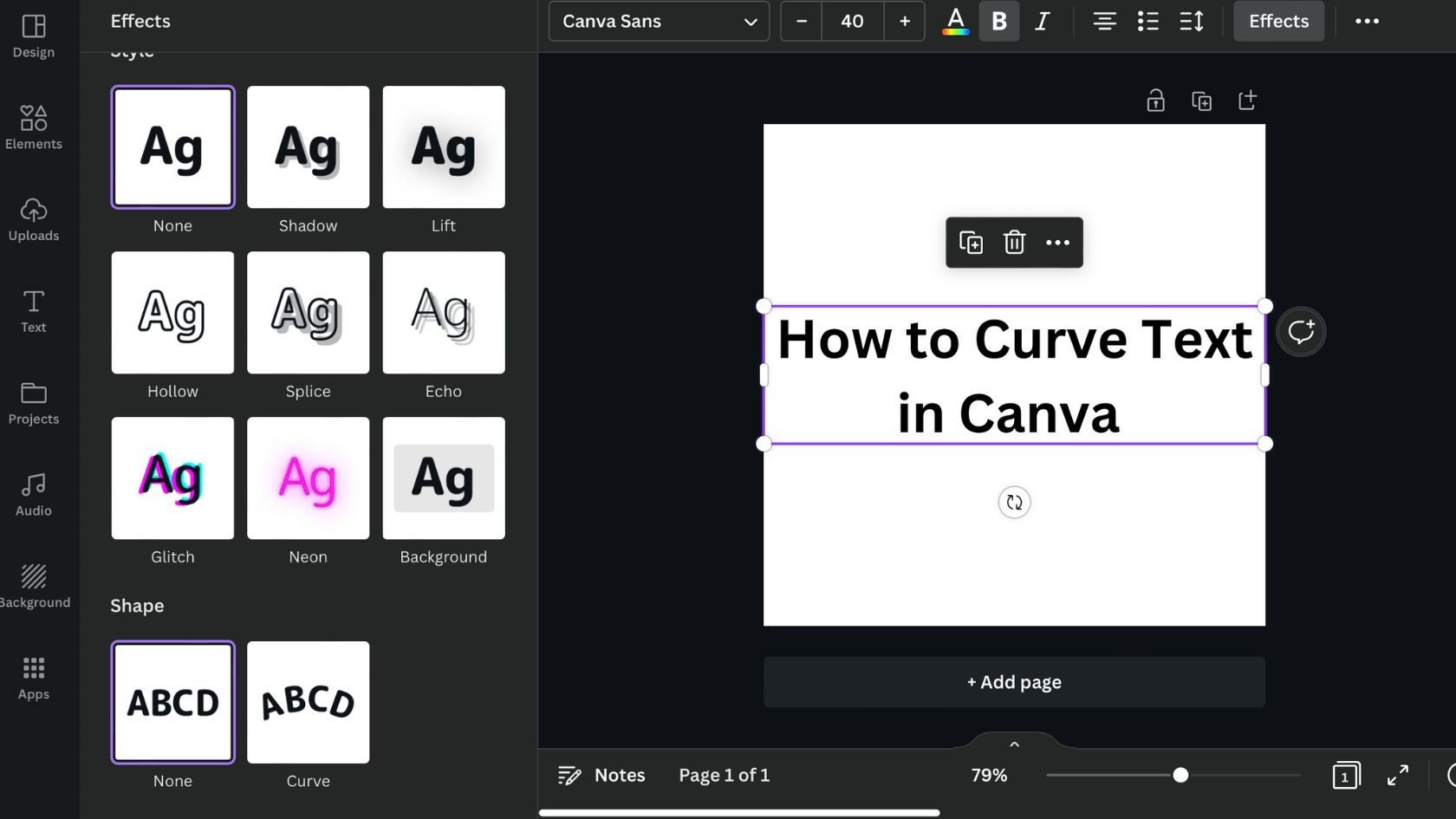Increase font size with plus button
The width and height of the screenshot is (1456, 819).
[904, 21]
